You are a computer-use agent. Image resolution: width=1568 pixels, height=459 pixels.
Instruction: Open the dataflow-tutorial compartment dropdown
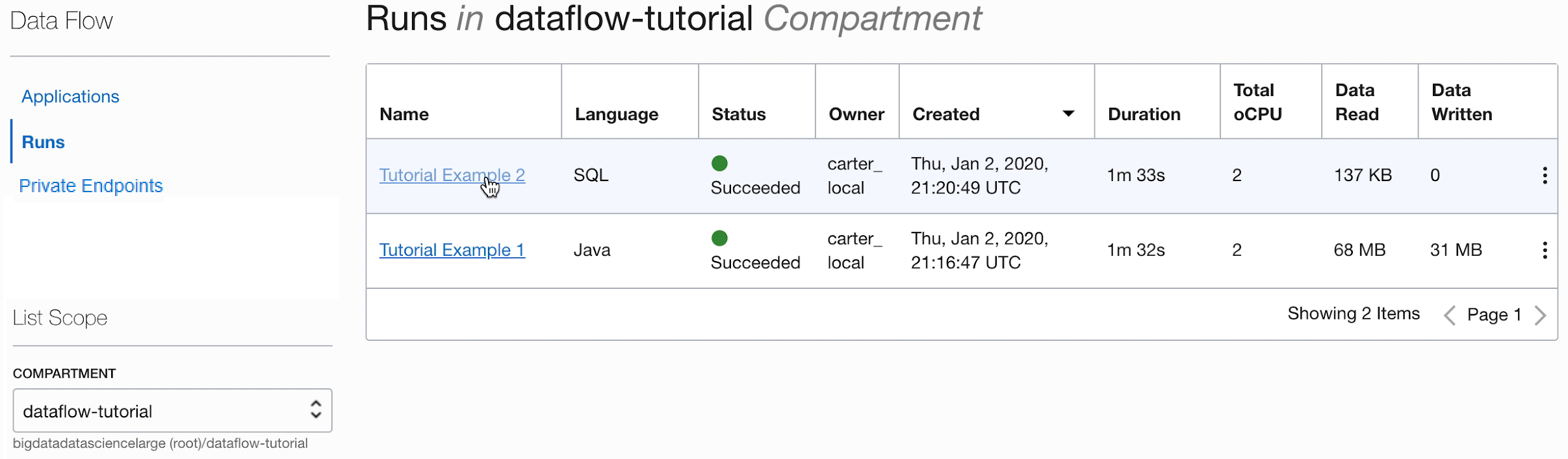click(172, 410)
